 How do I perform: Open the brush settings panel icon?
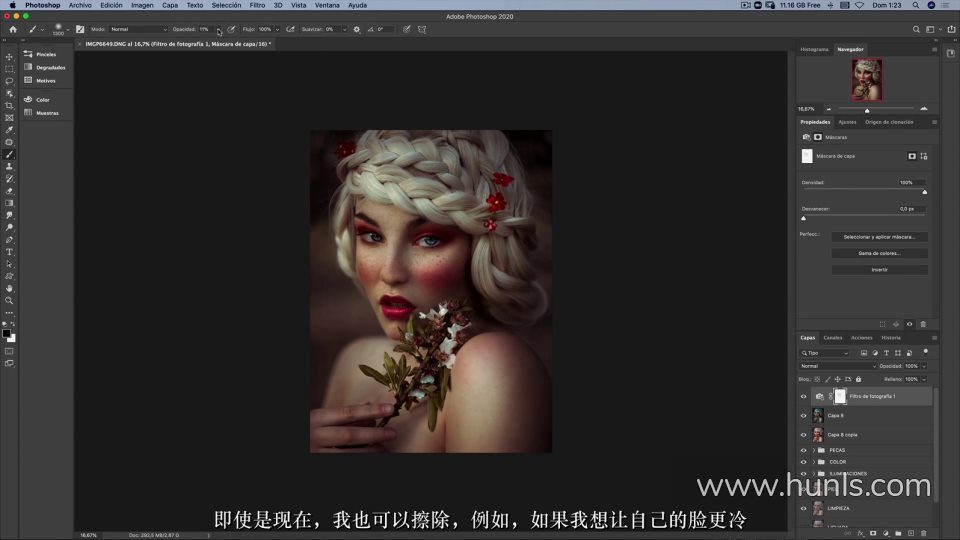tap(80, 29)
